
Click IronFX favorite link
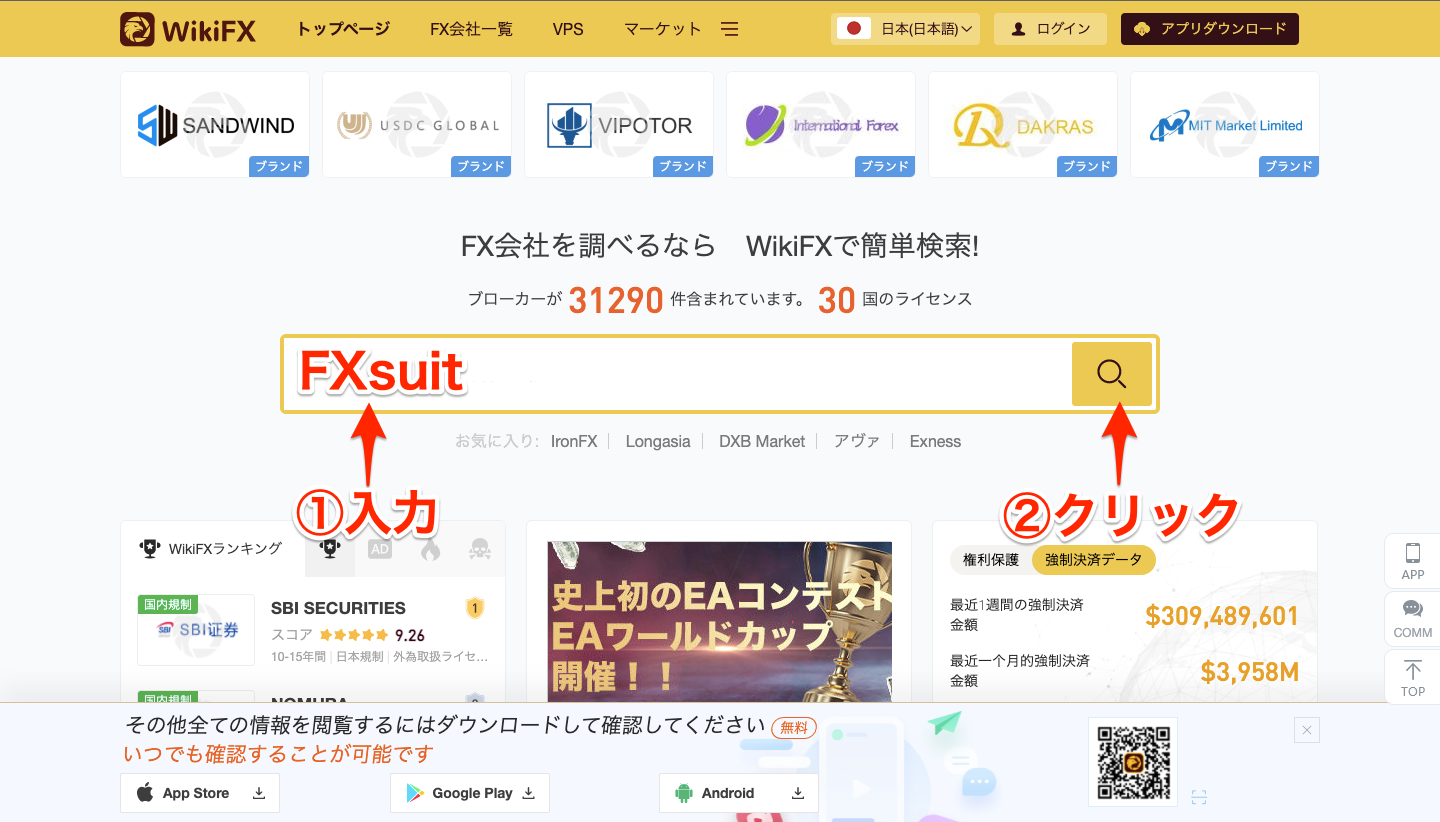[574, 441]
